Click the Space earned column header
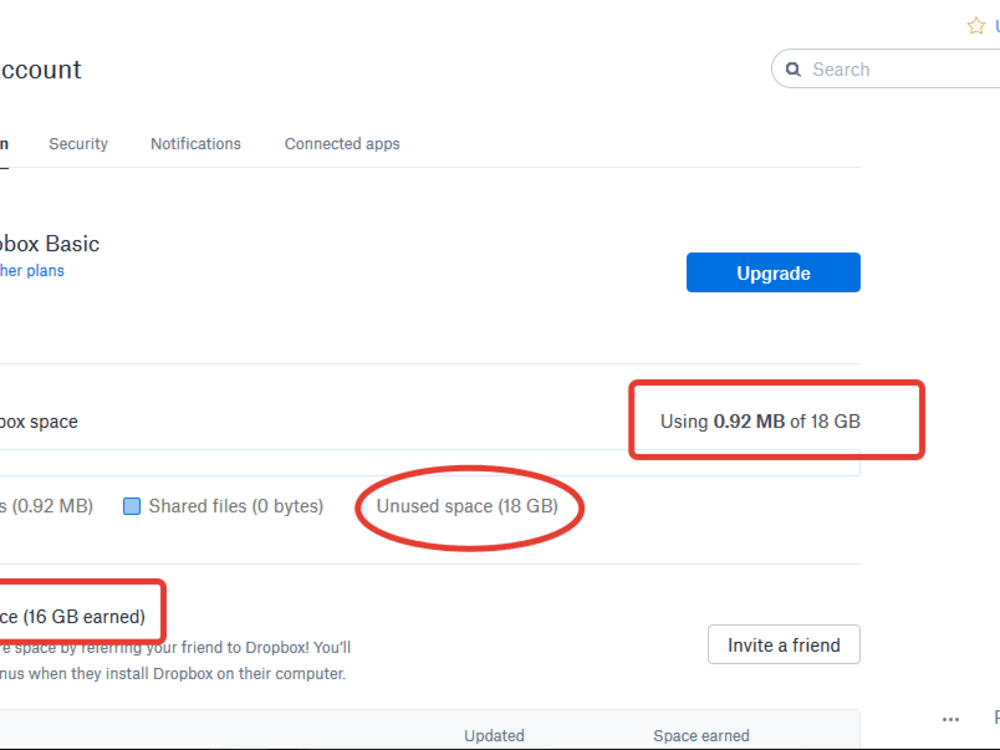The image size is (1000, 750). pos(701,735)
